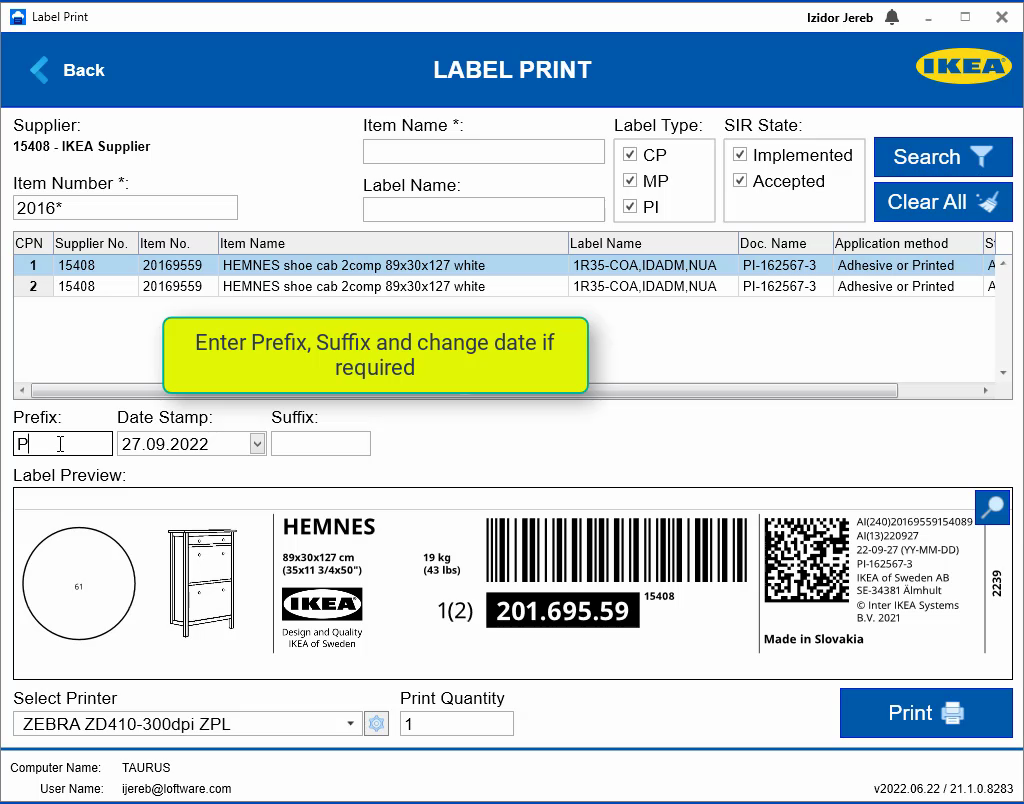This screenshot has width=1024, height=804.
Task: Click the HEMNES label preview image
Action: [512, 583]
